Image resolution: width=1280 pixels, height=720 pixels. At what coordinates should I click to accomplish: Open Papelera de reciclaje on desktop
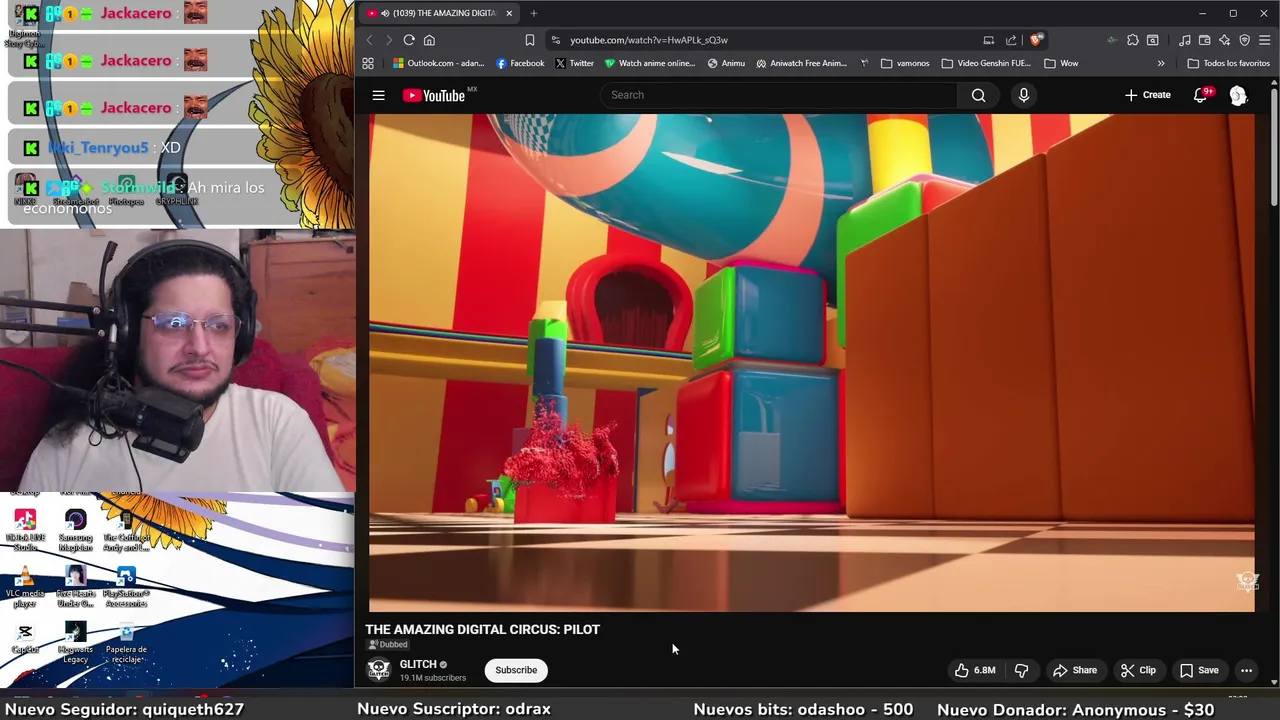[126, 642]
